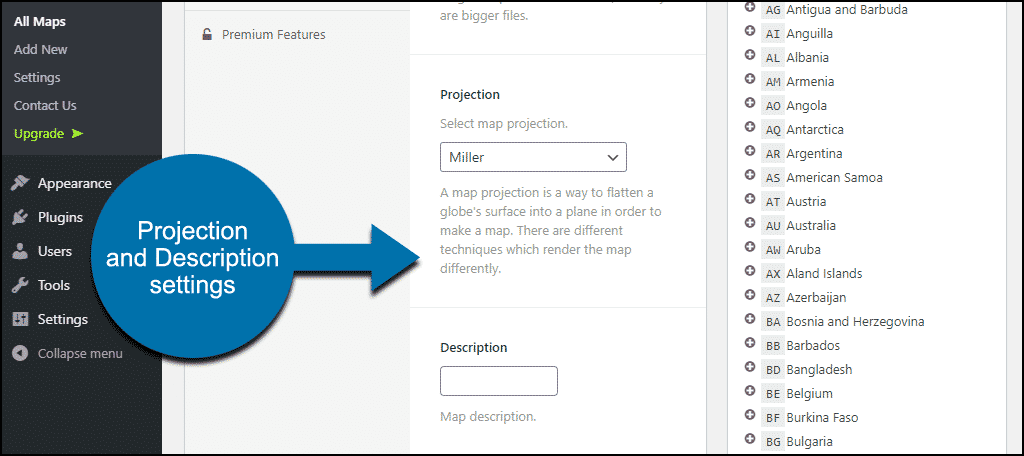
Task: Open the Contact Us link
Action: pos(45,106)
